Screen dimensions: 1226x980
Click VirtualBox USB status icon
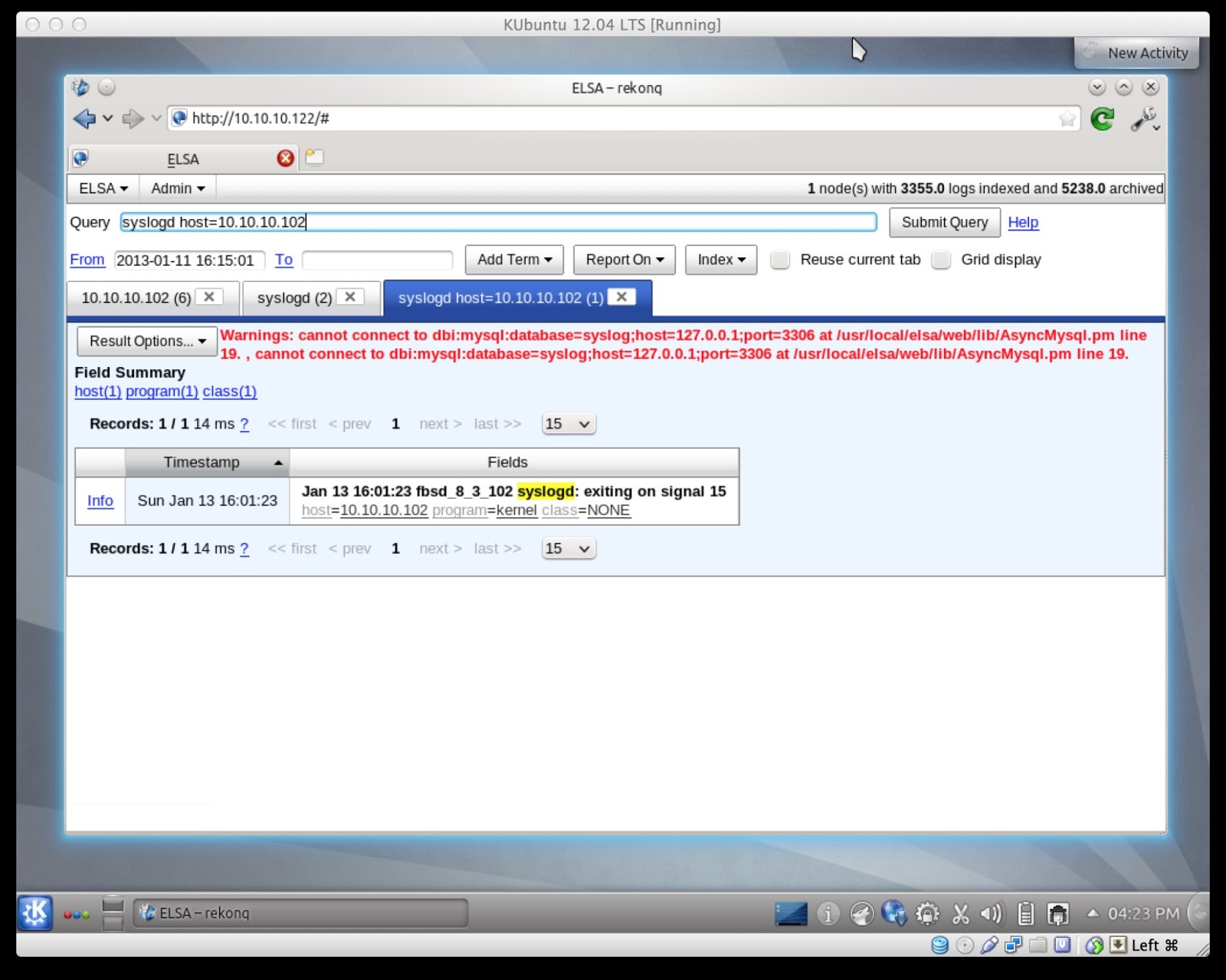pyautogui.click(x=989, y=946)
